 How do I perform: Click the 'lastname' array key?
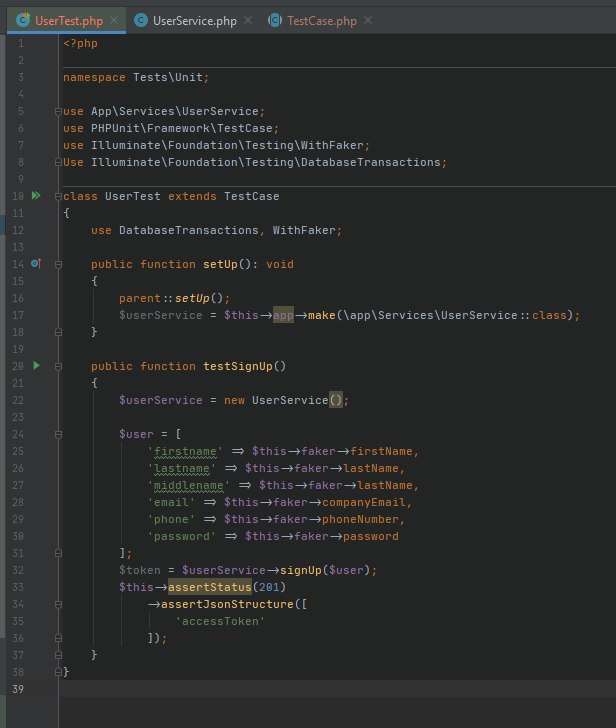[x=182, y=468]
